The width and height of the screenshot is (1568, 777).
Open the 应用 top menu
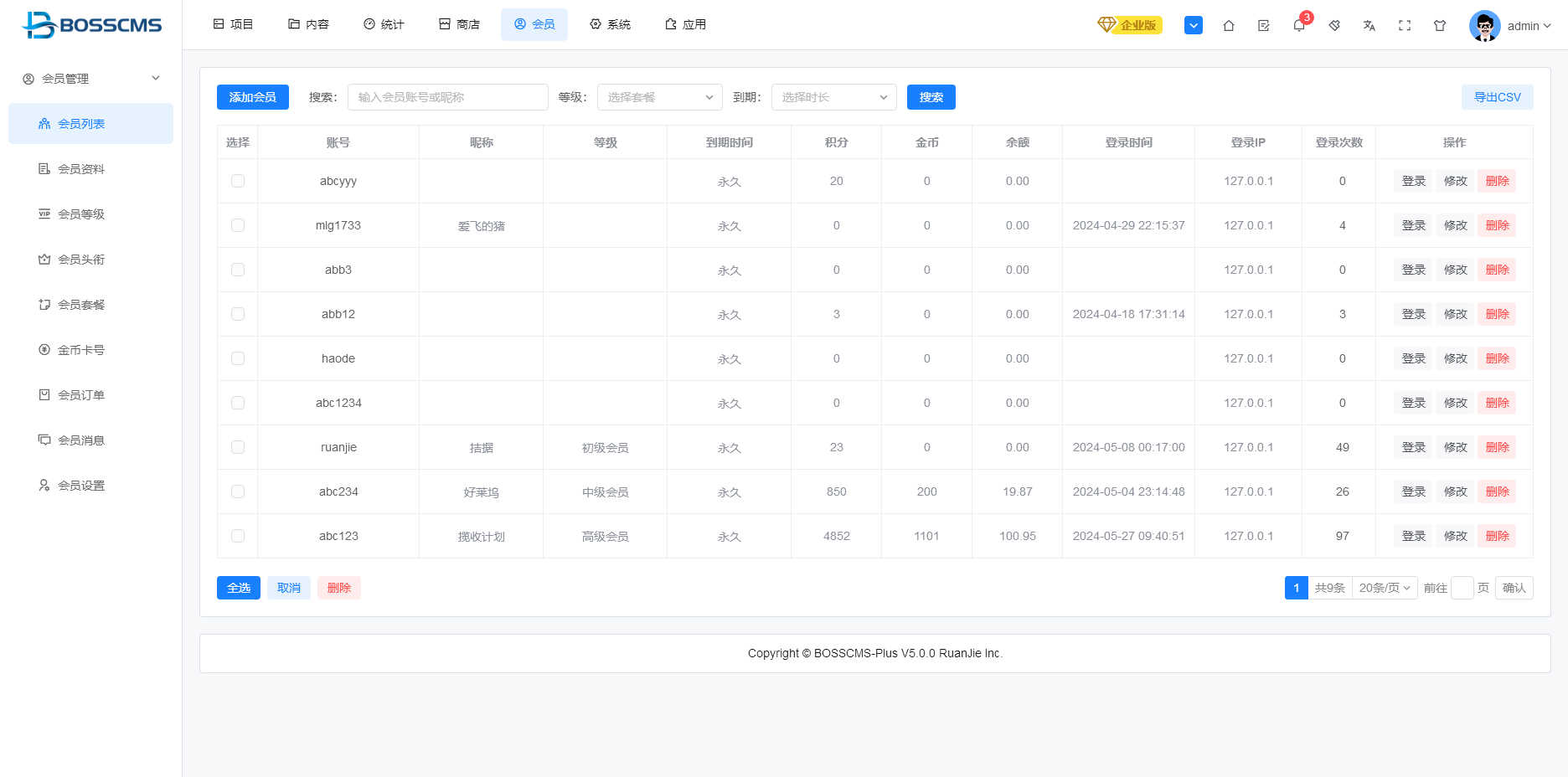(685, 24)
